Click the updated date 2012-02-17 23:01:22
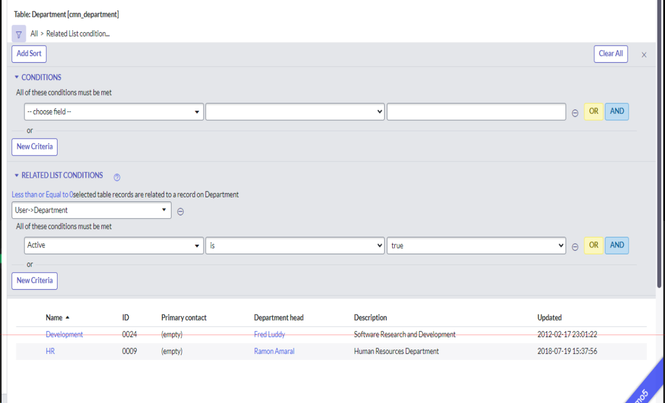 567,335
